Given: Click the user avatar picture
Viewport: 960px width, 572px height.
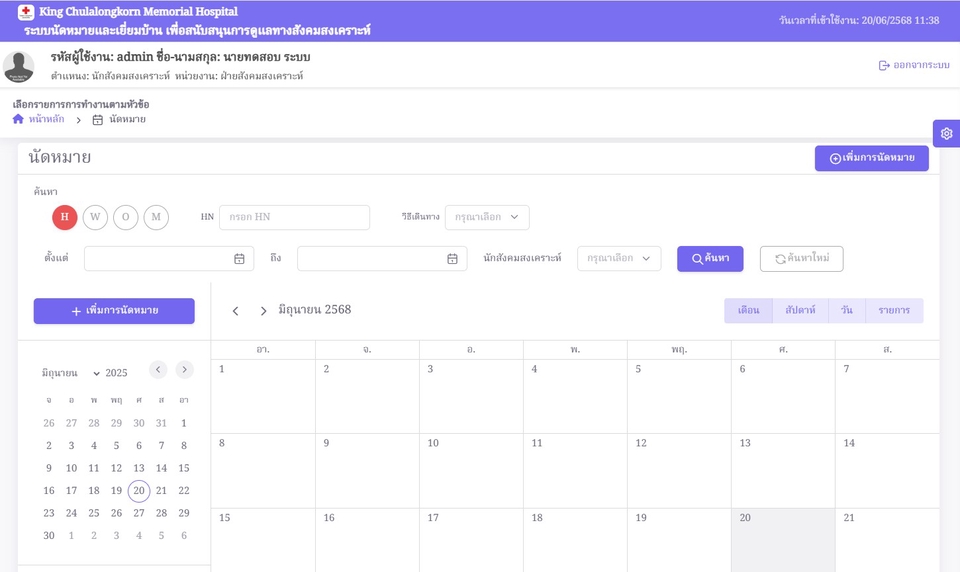Looking at the screenshot, I should (x=18, y=67).
